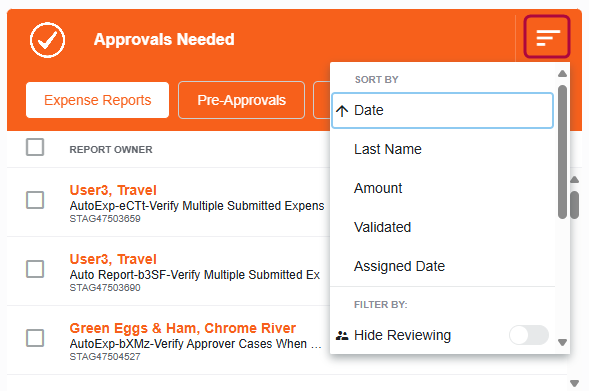Select checkbox for report STAG47503659
The image size is (589, 391).
[35, 200]
